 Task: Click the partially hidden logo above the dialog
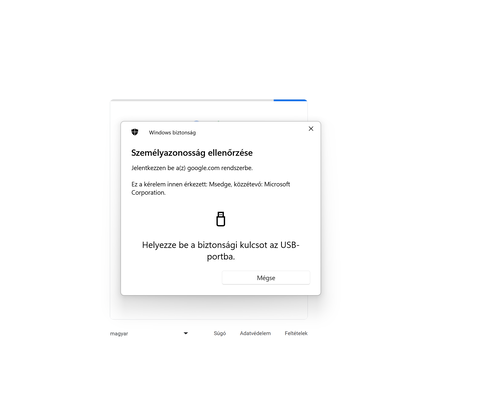click(x=209, y=121)
